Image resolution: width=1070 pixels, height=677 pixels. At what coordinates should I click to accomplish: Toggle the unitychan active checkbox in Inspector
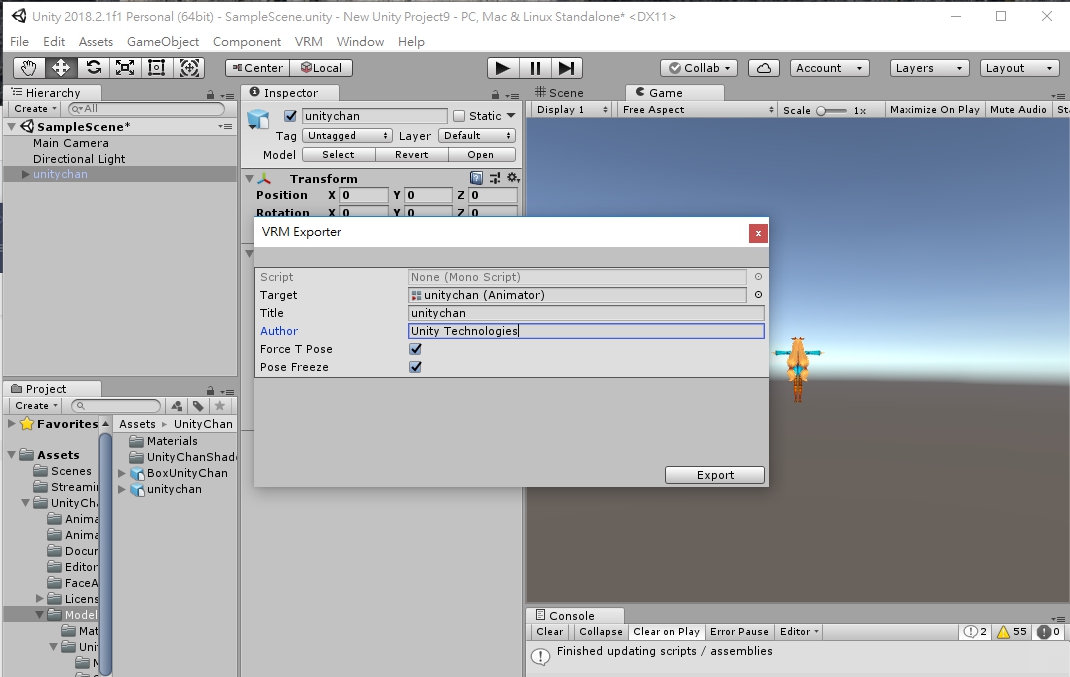click(x=290, y=116)
